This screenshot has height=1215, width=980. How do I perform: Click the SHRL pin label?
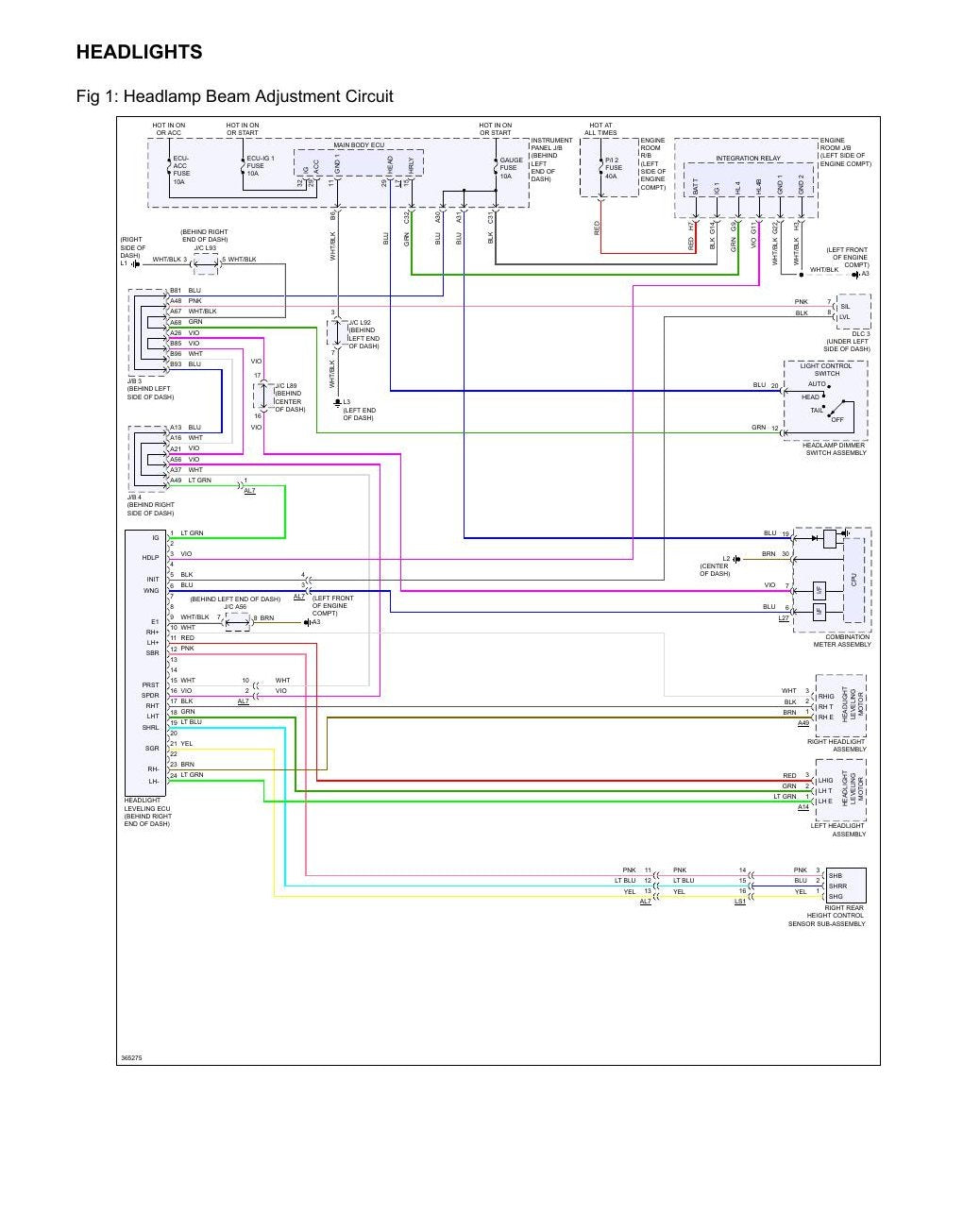151,728
